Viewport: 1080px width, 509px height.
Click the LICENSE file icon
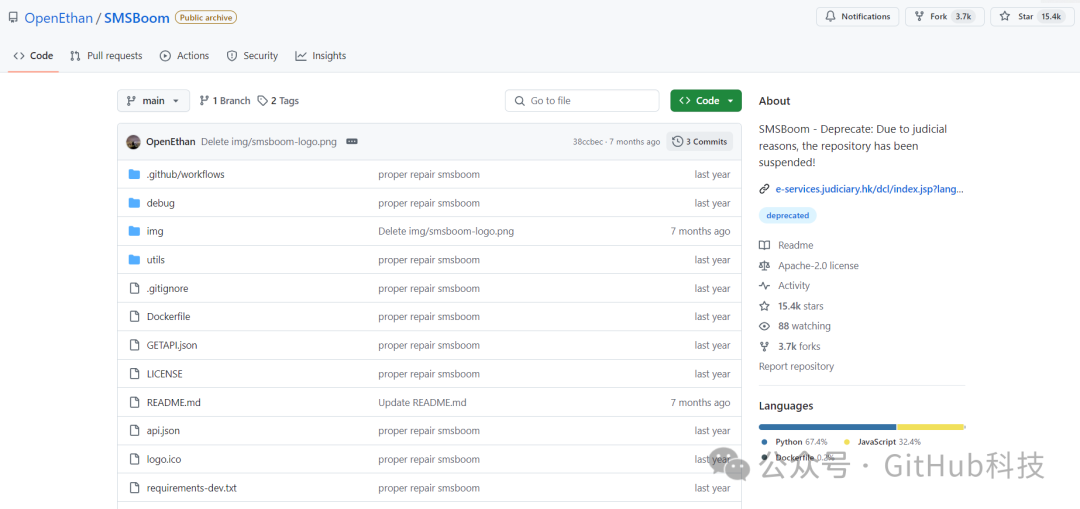click(x=134, y=374)
